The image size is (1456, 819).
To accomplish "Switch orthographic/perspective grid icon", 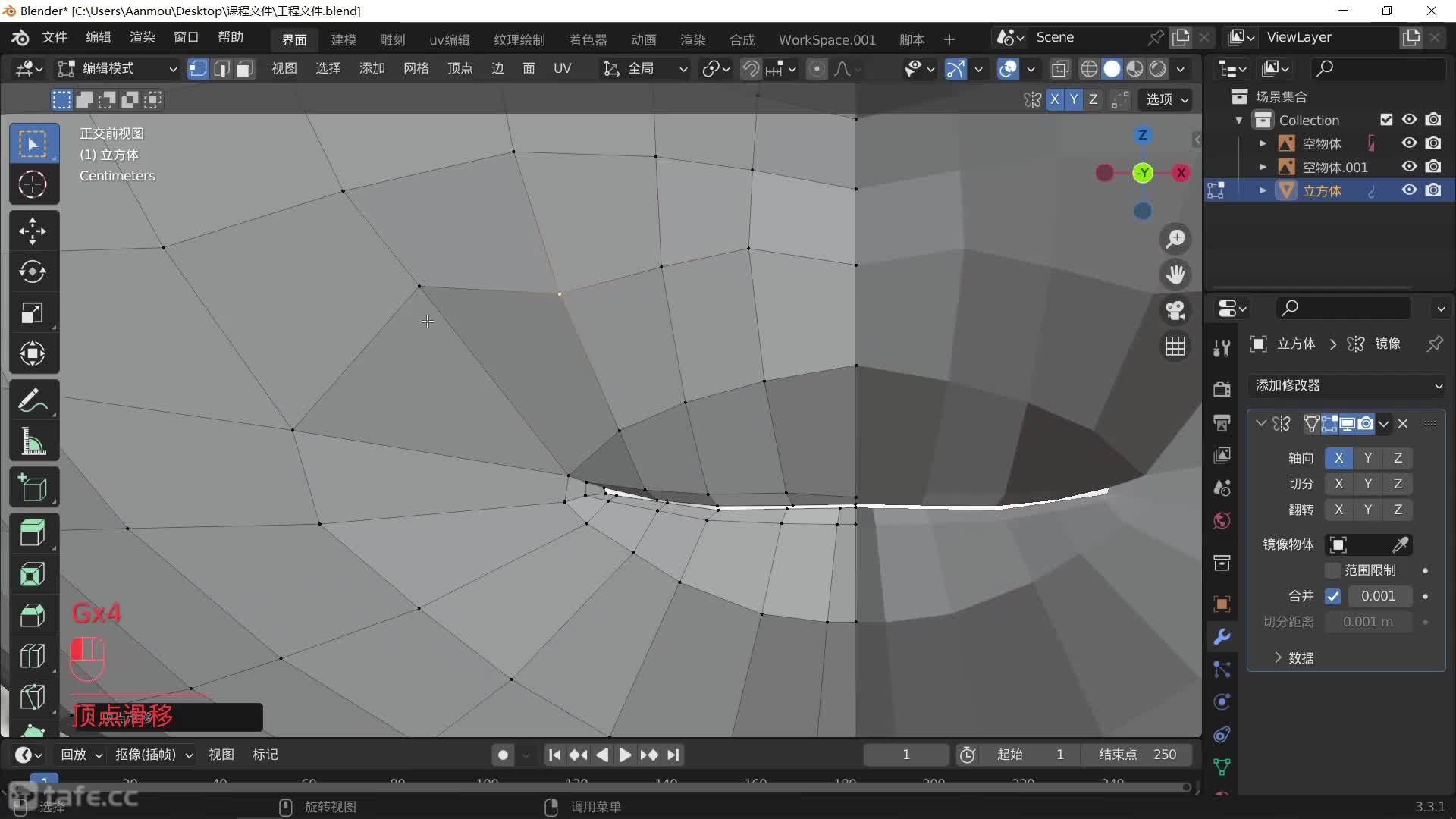I will [1175, 346].
